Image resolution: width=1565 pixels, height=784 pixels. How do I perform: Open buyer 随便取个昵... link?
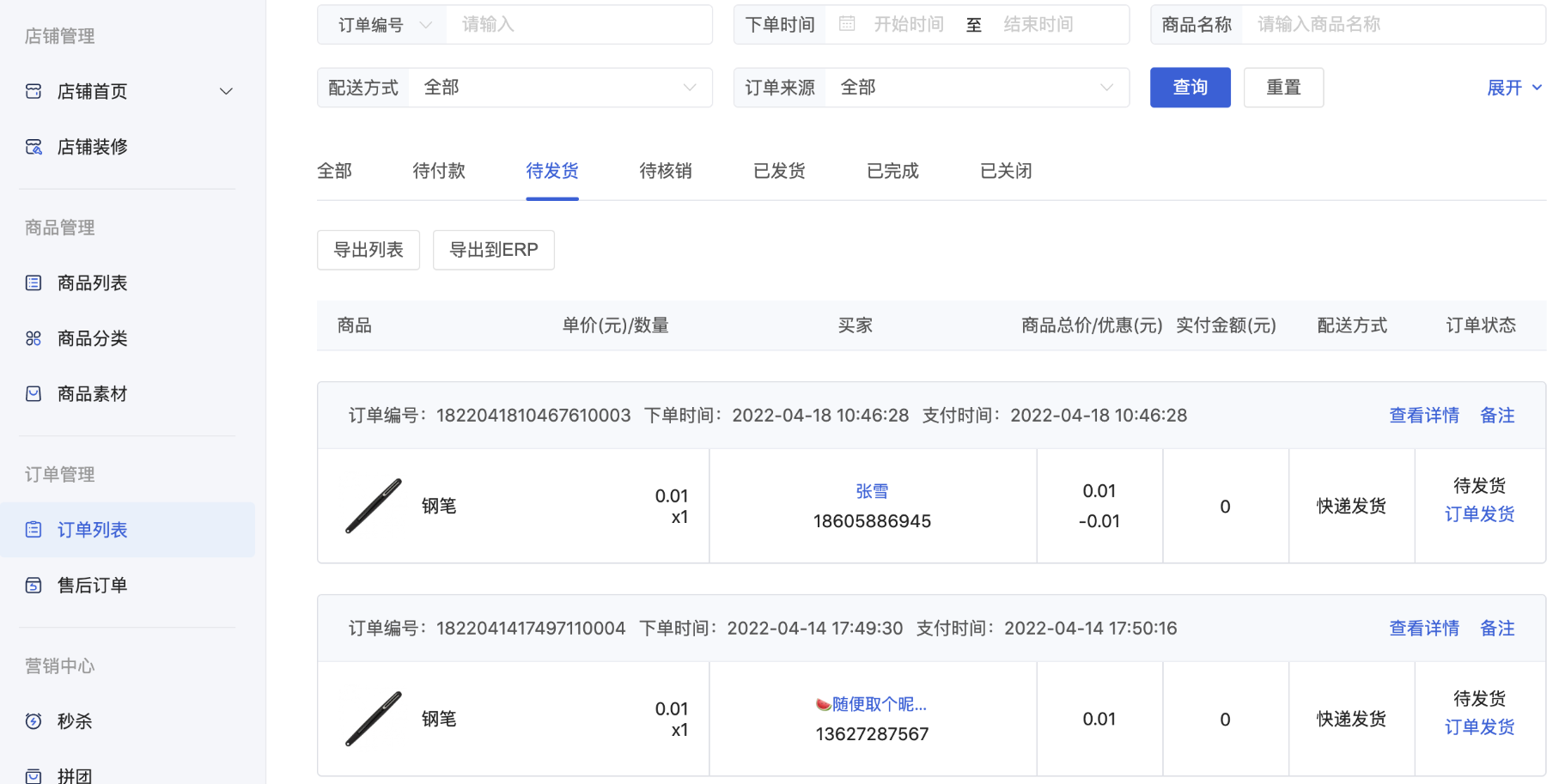872,704
